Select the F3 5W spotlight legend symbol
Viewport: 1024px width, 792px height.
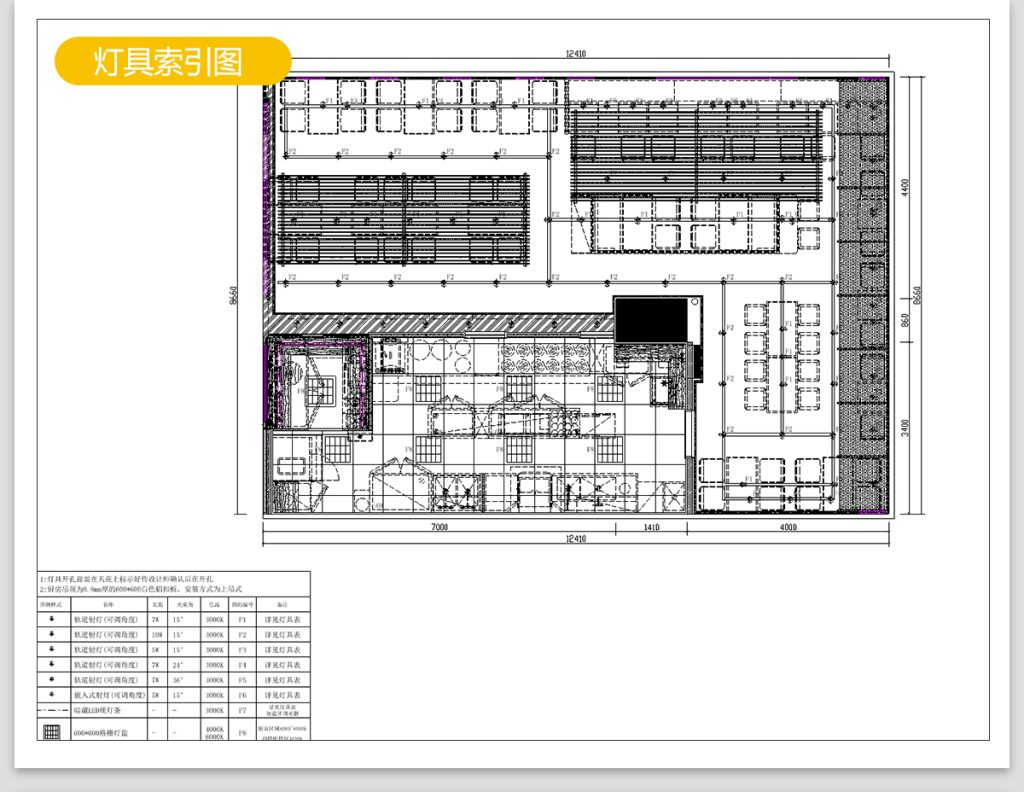[52, 649]
